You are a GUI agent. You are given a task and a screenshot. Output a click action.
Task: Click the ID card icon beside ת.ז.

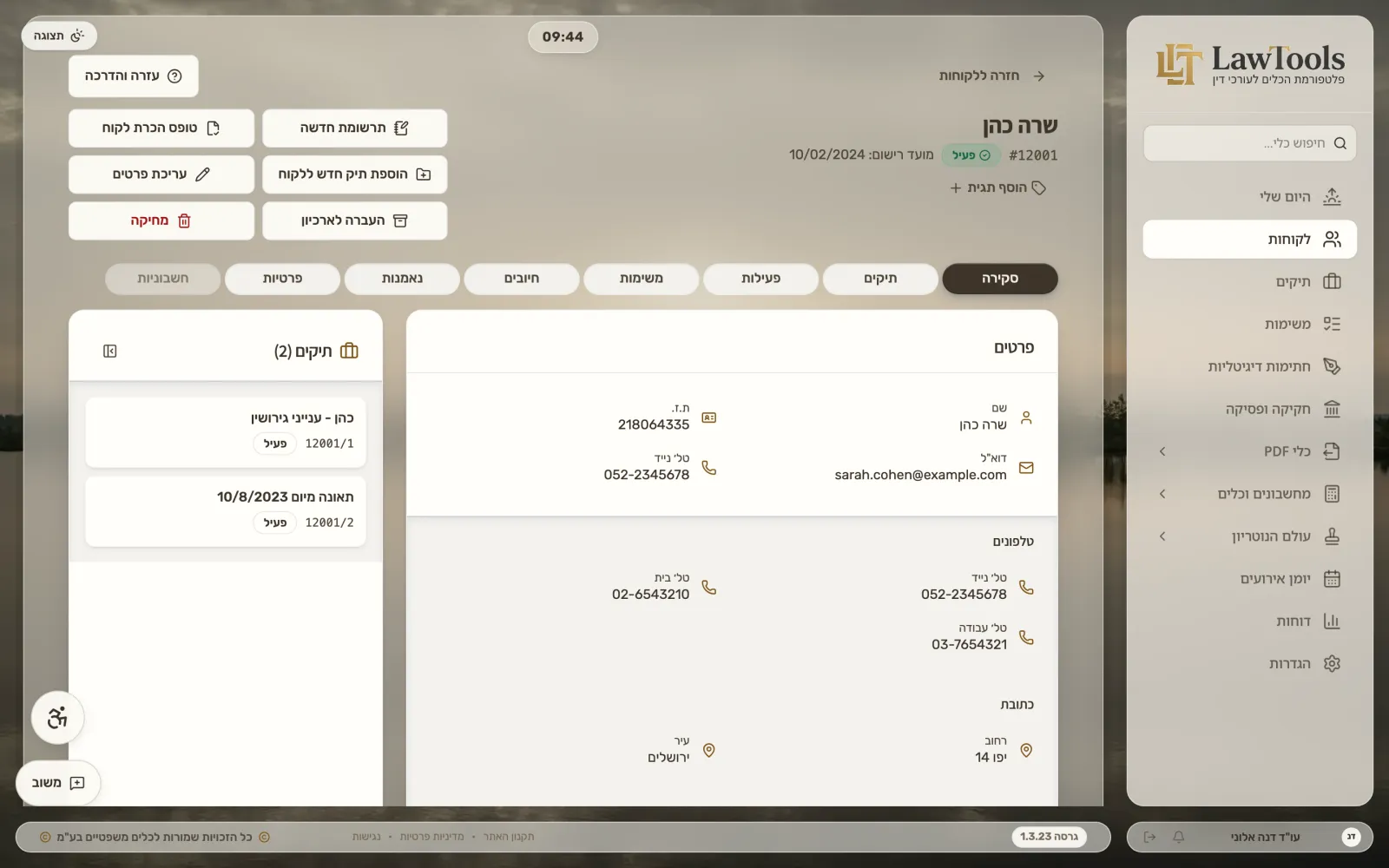click(709, 418)
